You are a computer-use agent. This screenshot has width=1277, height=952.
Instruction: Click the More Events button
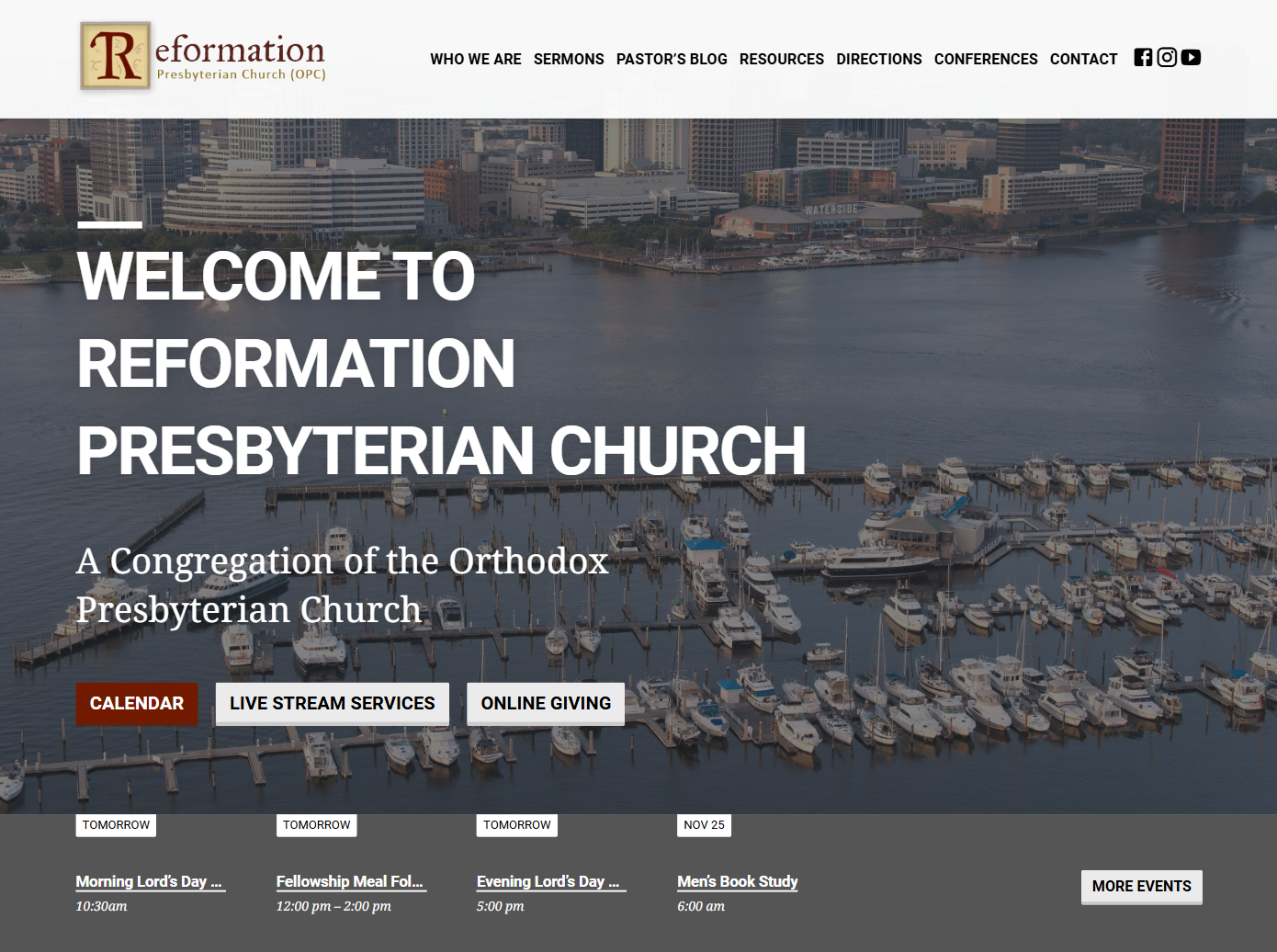(x=1141, y=887)
